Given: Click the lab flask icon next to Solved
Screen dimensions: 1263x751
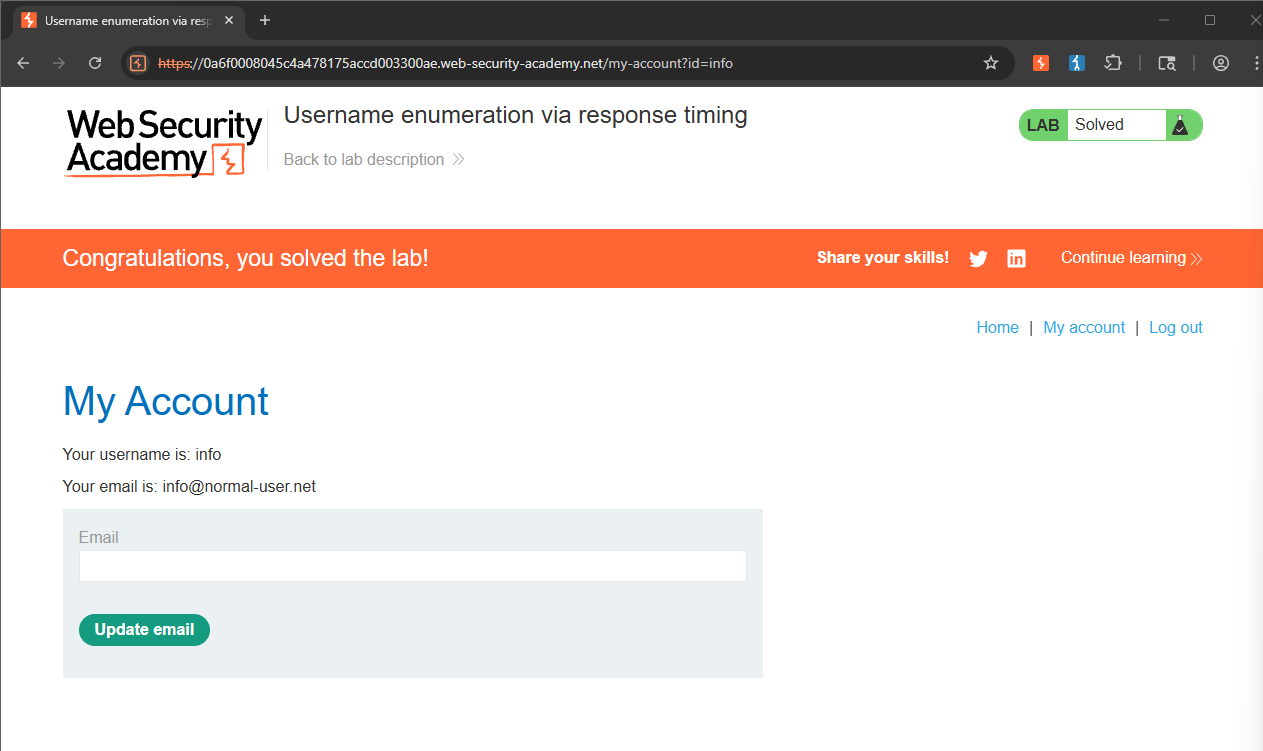Looking at the screenshot, I should (x=1180, y=125).
